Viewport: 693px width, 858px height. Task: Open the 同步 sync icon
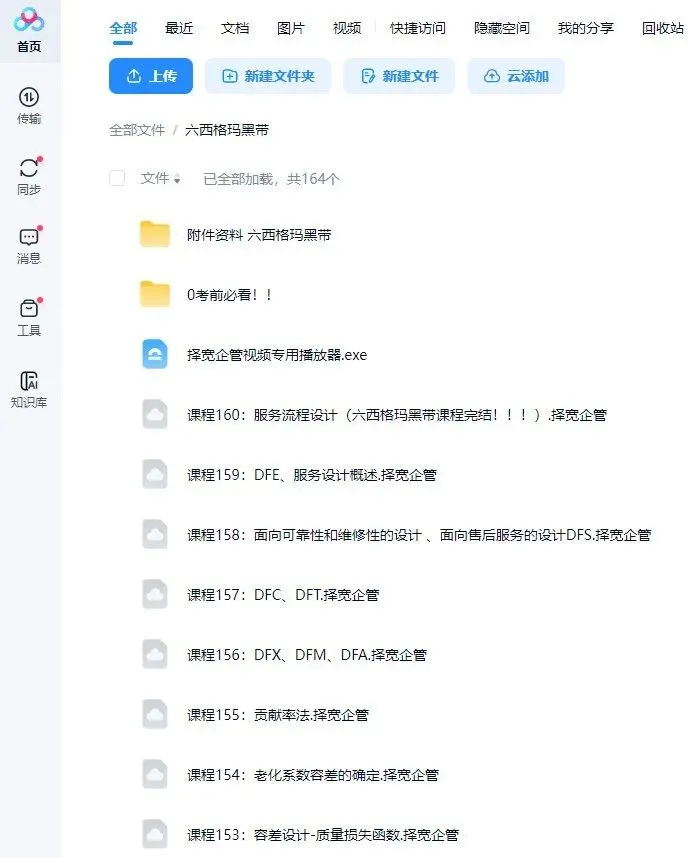[29, 167]
